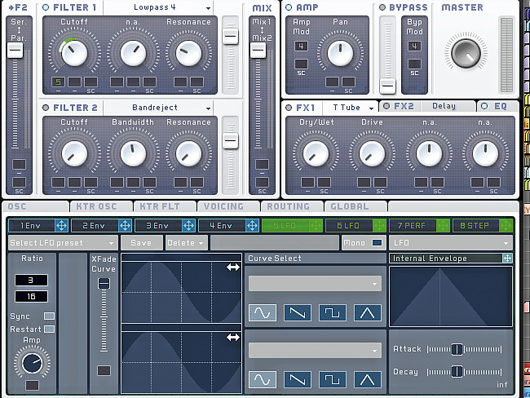Switch to the OSC tab
This screenshot has height=398, width=530.
(x=35, y=206)
